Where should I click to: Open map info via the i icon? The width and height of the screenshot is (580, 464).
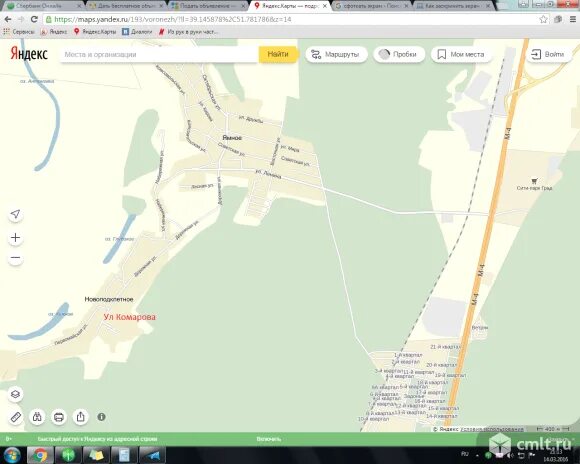click(101, 417)
